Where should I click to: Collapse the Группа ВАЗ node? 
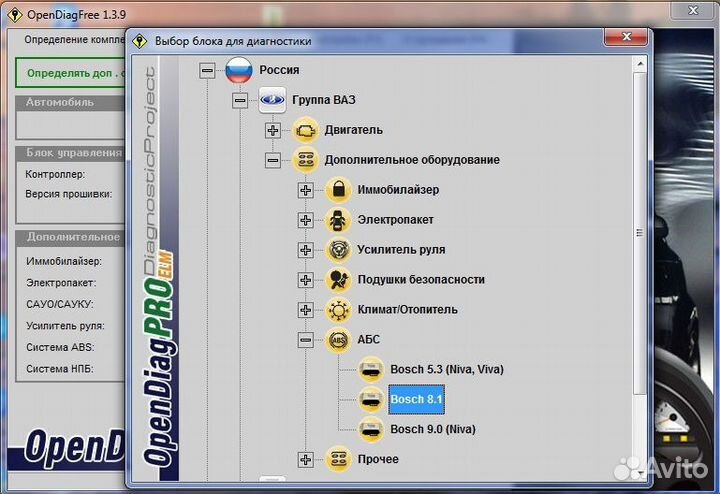[x=240, y=101]
